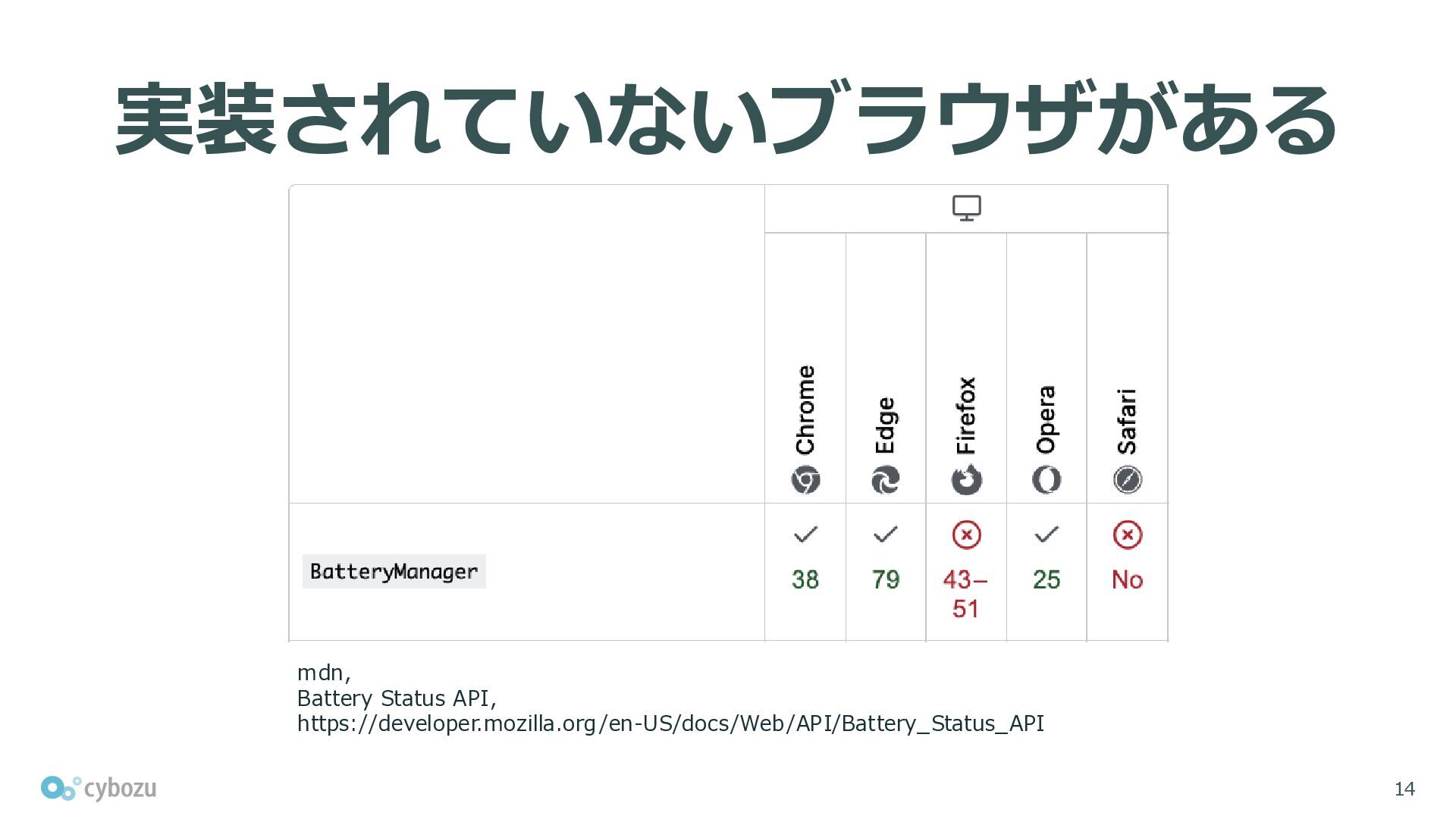
Task: Click the slide title heading text
Action: click(x=726, y=120)
